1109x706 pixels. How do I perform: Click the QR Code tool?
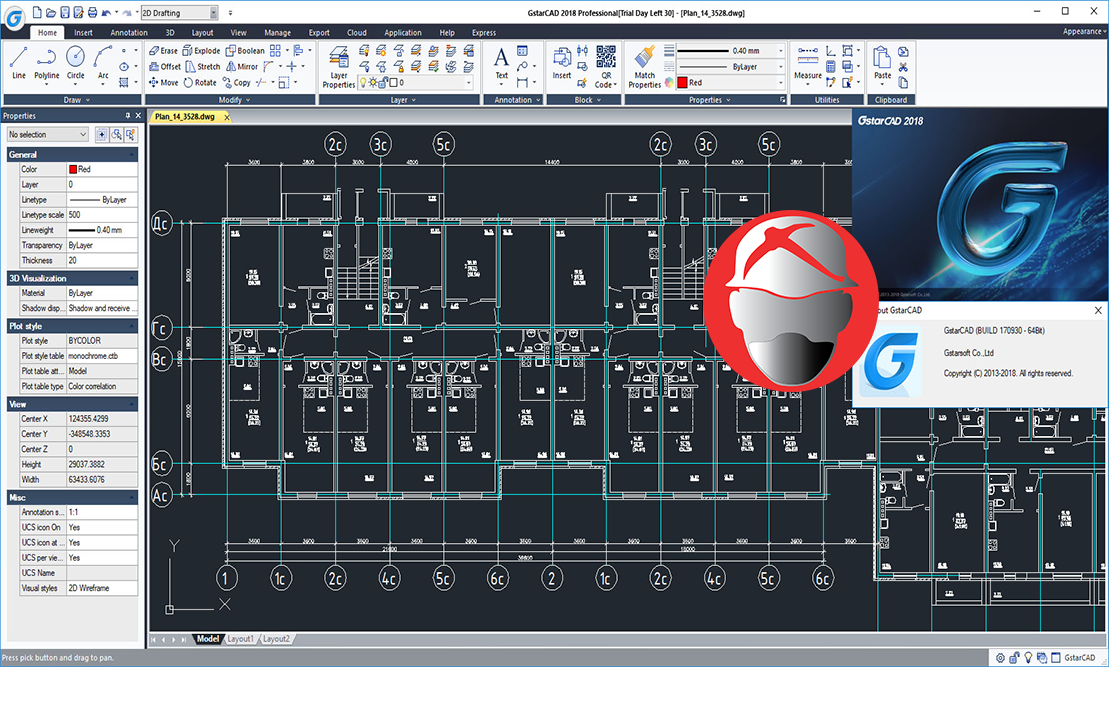pos(606,66)
